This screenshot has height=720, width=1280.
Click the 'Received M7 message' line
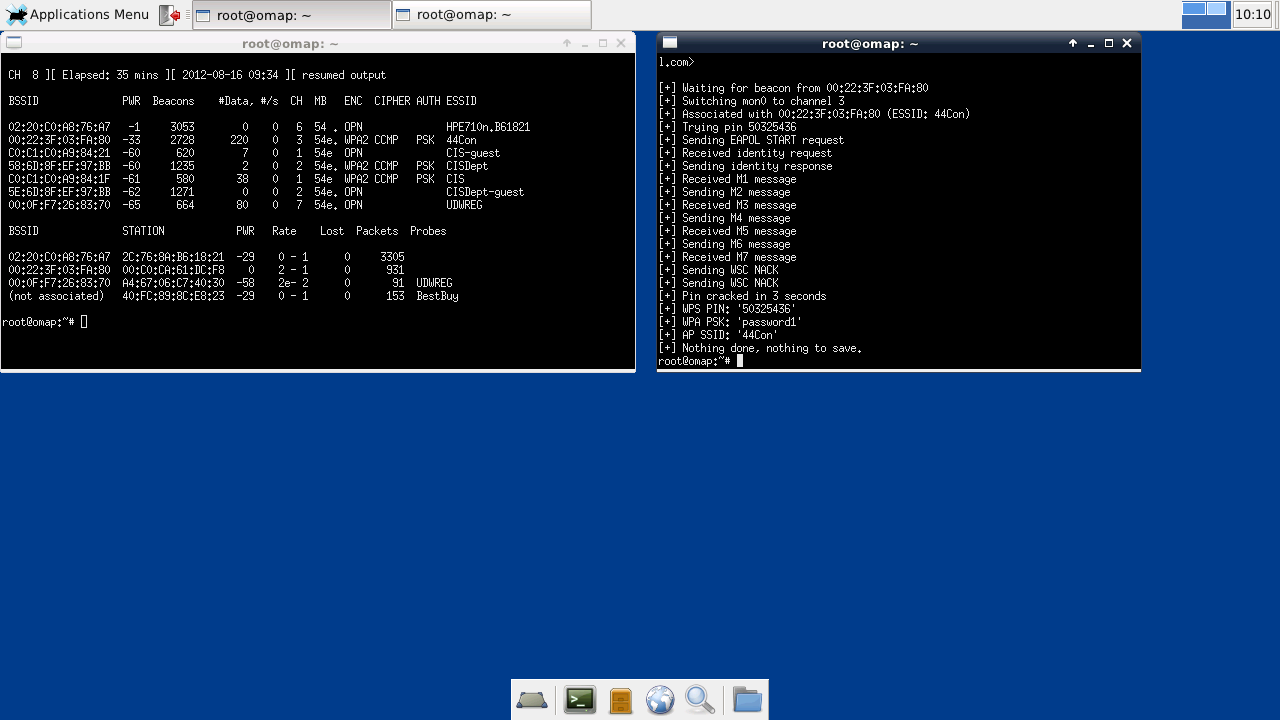pos(727,257)
